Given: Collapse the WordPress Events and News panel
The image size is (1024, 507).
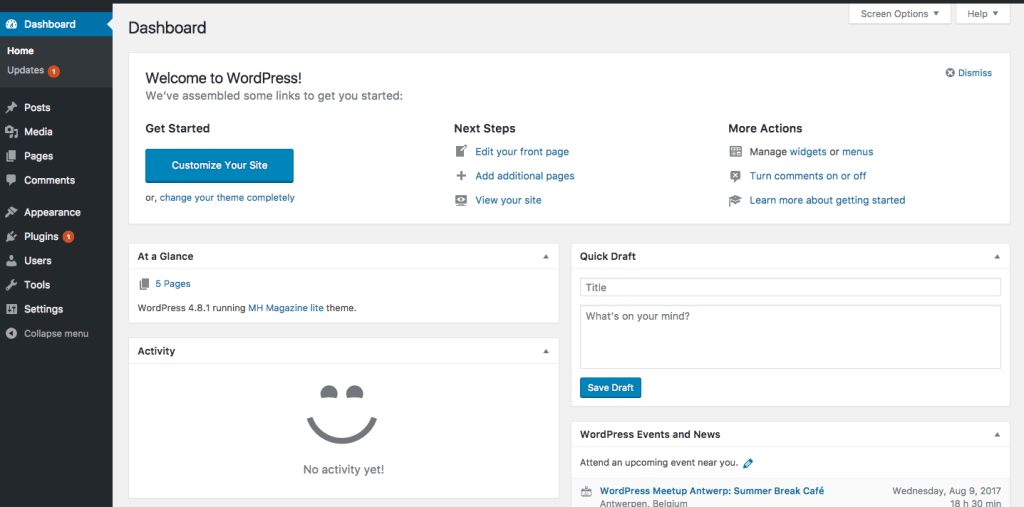Looking at the screenshot, I should pyautogui.click(x=997, y=434).
